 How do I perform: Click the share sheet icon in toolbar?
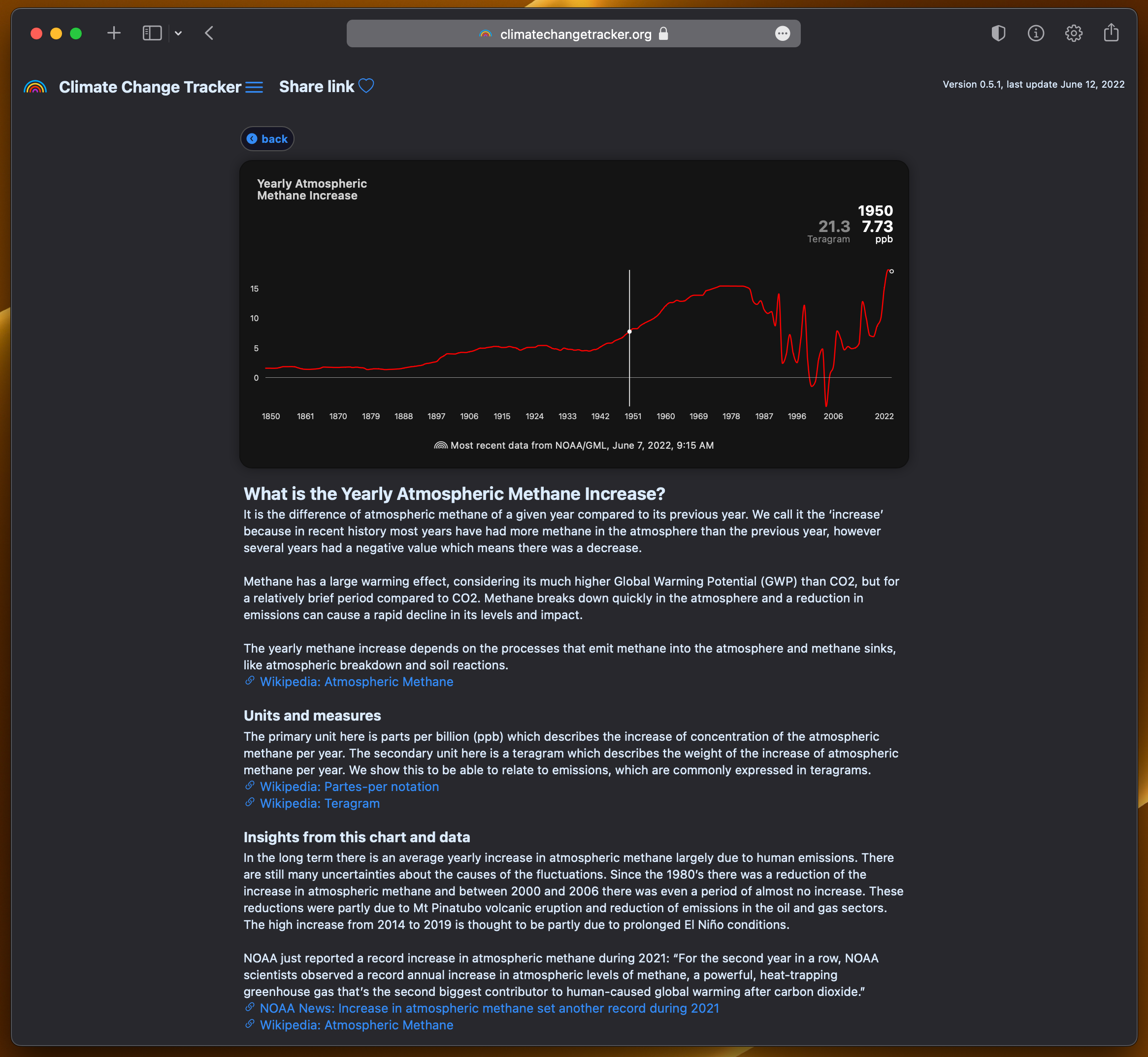tap(1111, 33)
